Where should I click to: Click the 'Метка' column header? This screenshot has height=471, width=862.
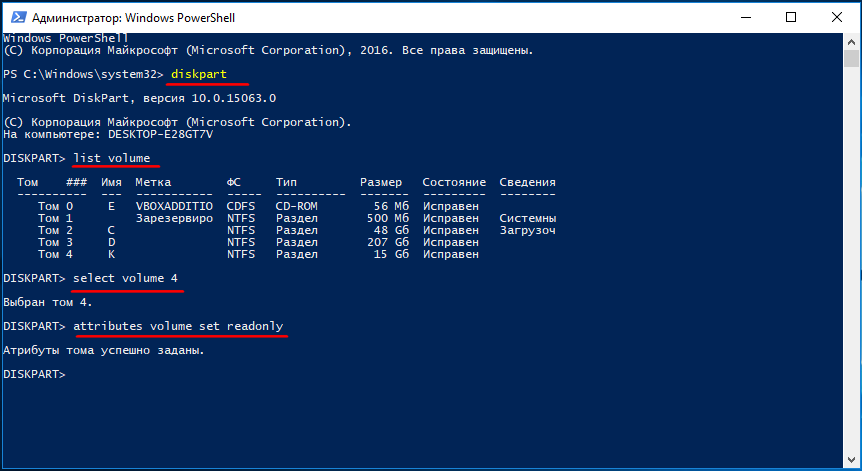(x=153, y=182)
